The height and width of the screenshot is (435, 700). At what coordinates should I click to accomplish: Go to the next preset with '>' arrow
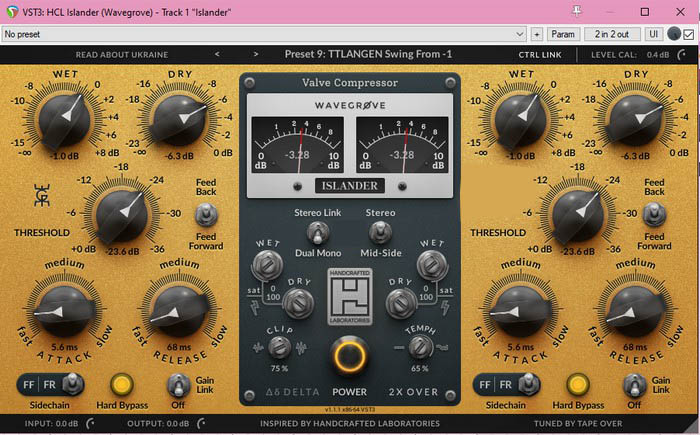click(256, 54)
